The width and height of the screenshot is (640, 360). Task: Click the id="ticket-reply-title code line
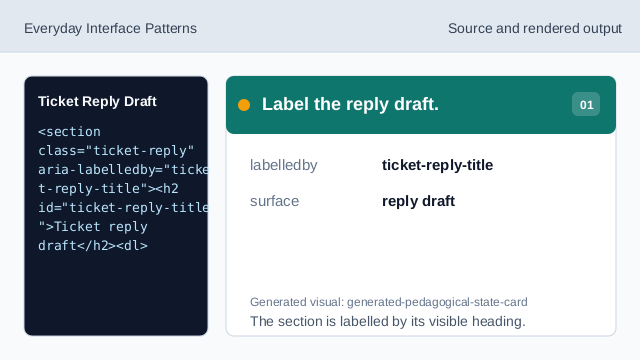123,208
